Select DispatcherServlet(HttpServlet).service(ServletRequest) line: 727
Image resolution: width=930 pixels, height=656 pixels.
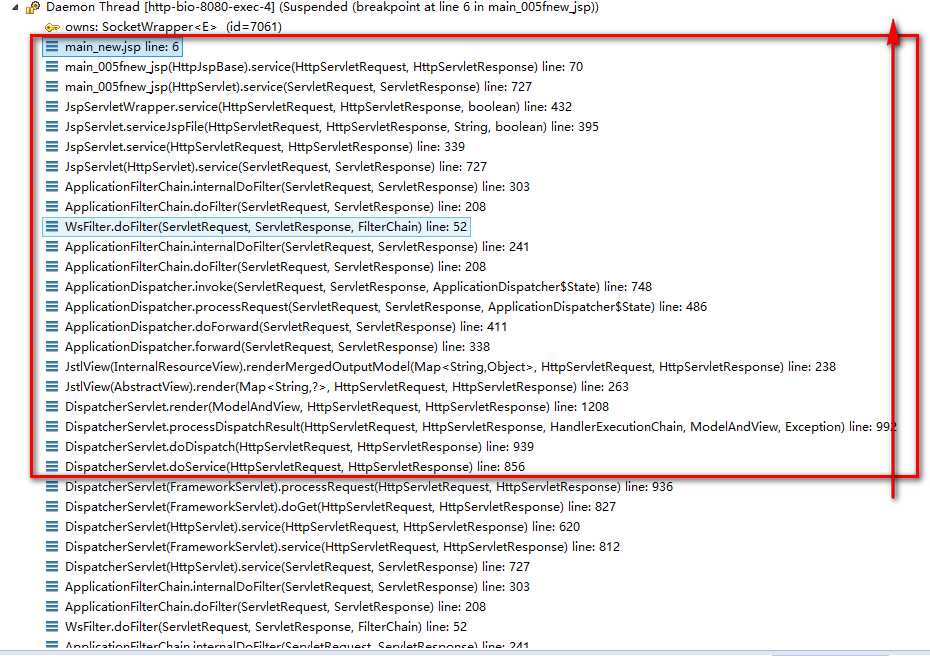tap(297, 567)
